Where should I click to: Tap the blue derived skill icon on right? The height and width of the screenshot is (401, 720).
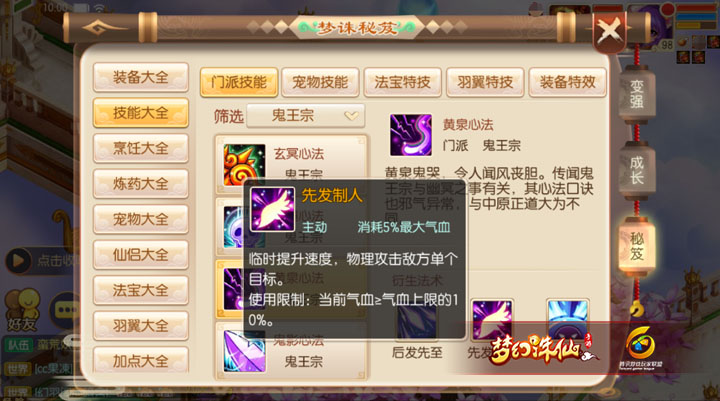click(568, 319)
